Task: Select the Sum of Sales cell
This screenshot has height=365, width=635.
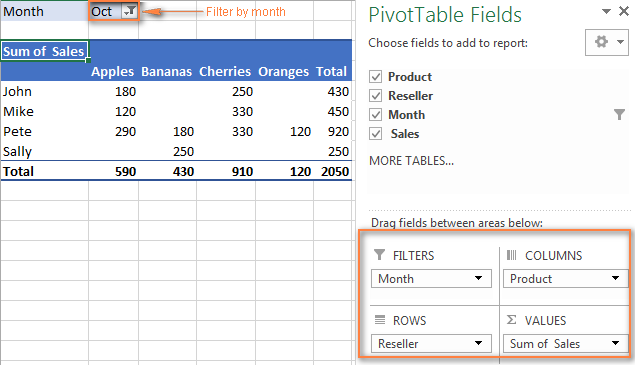Action: tap(45, 51)
